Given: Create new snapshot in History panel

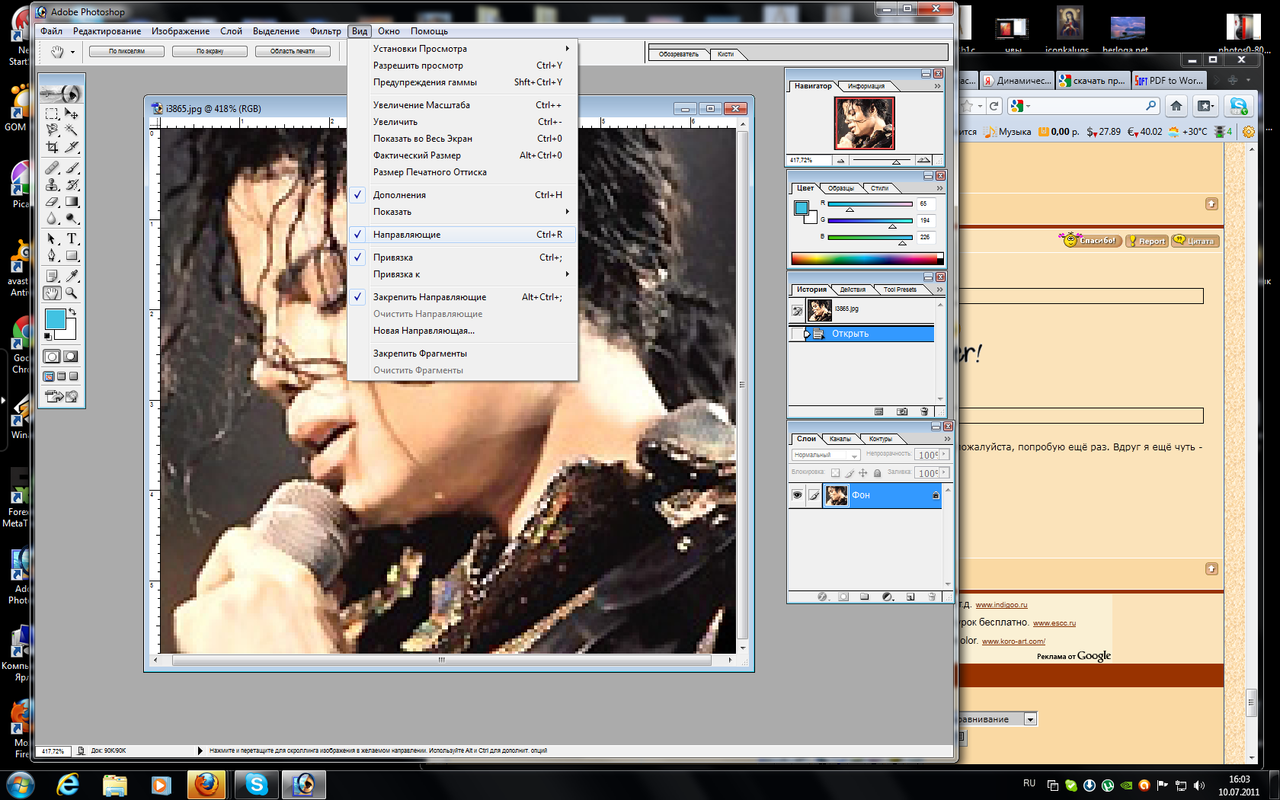Looking at the screenshot, I should tap(902, 411).
